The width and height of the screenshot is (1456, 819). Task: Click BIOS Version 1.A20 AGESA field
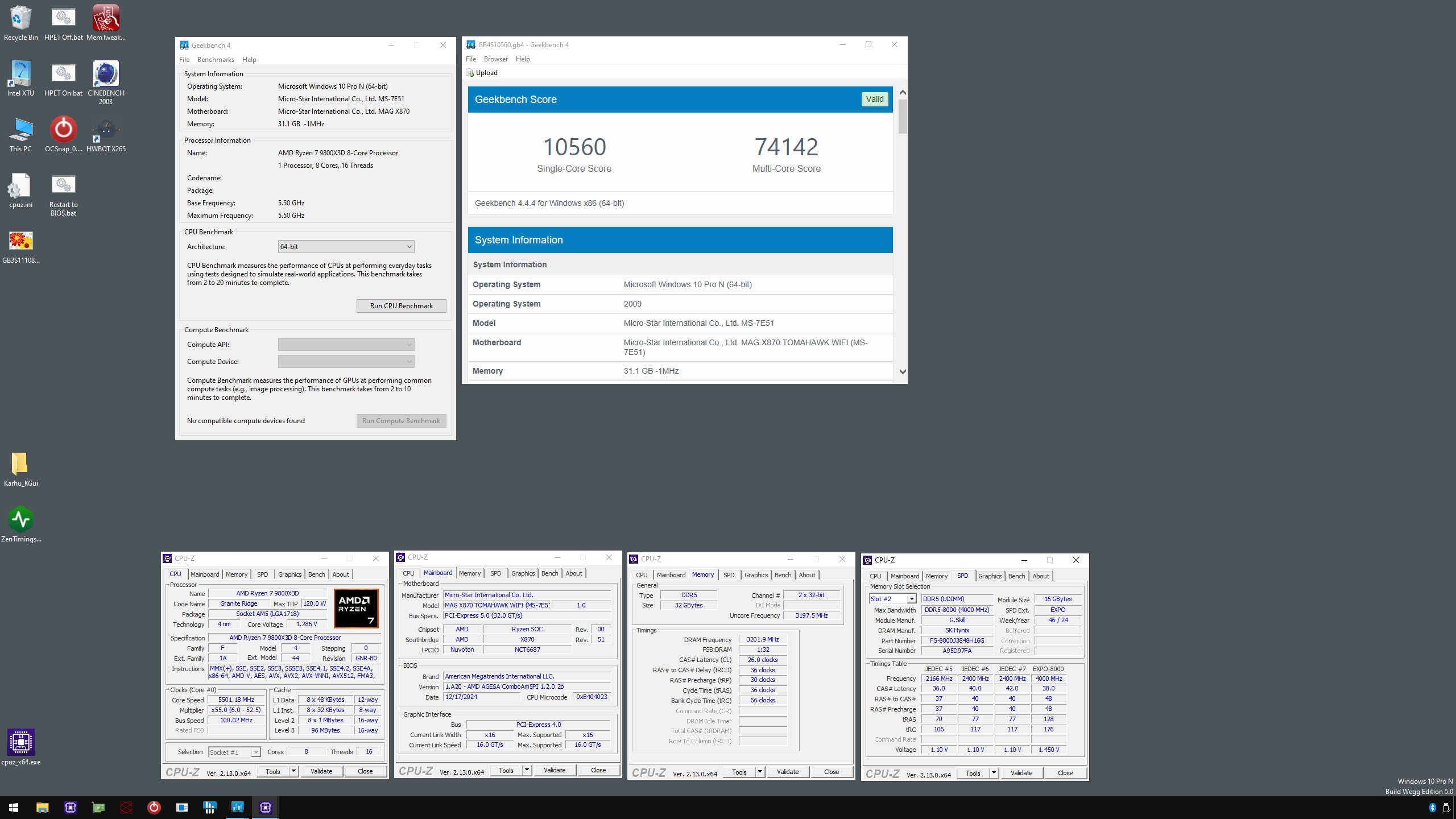pyautogui.click(x=527, y=686)
